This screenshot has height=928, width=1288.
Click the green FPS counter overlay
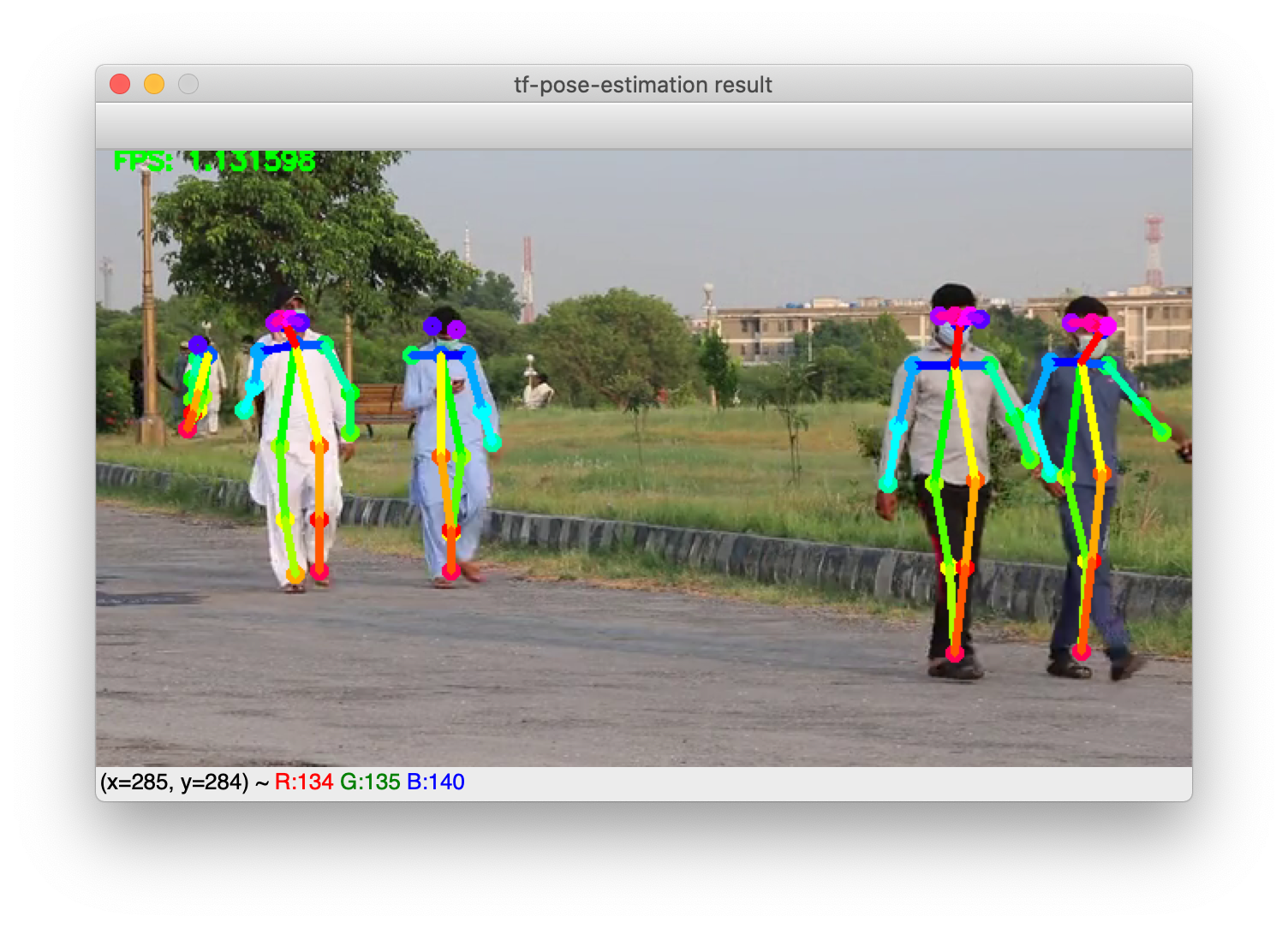pyautogui.click(x=212, y=160)
